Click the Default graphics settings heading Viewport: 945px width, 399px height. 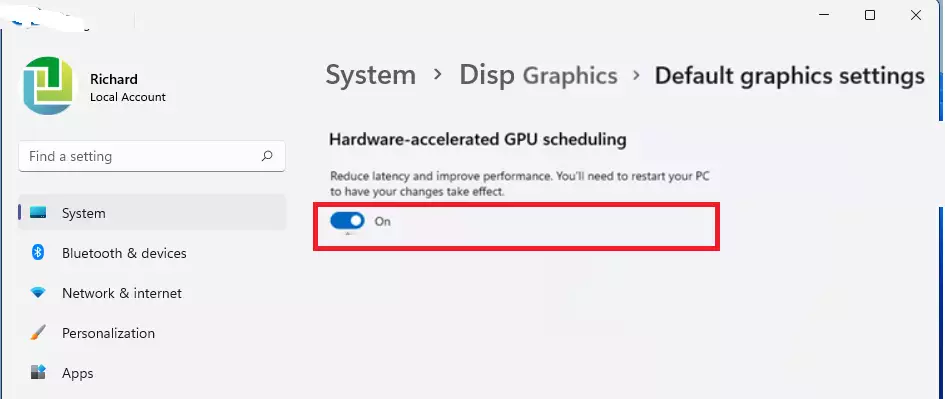pyautogui.click(x=790, y=76)
